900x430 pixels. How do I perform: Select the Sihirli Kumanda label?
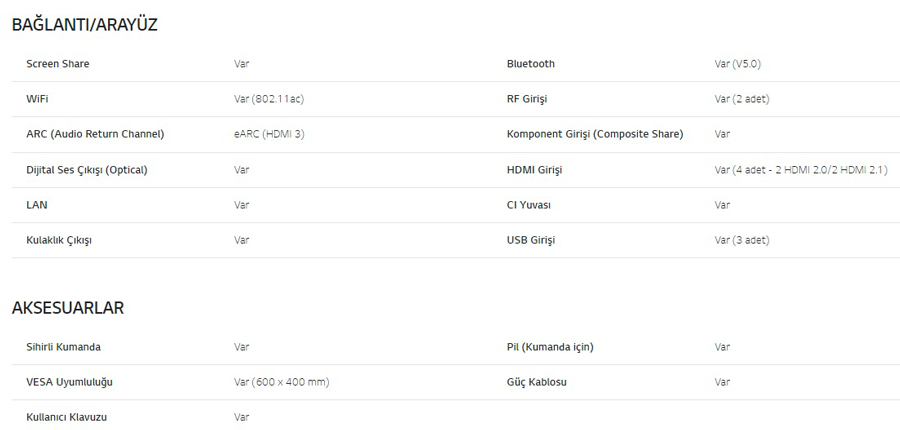click(64, 347)
